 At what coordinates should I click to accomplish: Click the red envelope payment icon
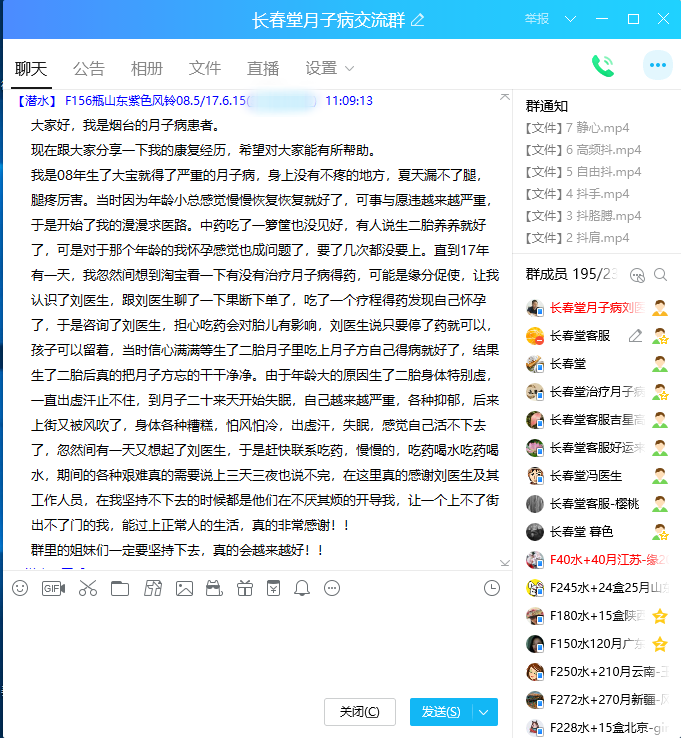coord(274,588)
